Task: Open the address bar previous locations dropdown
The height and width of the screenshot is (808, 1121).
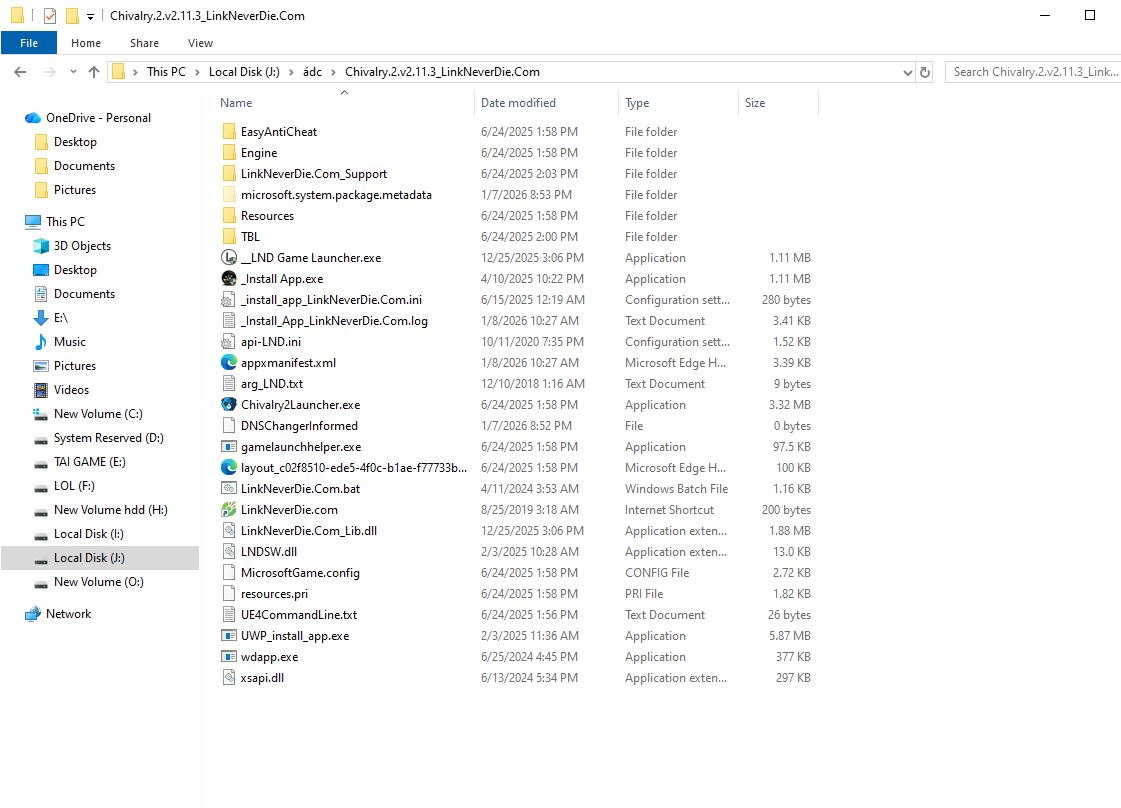Action: (x=907, y=72)
